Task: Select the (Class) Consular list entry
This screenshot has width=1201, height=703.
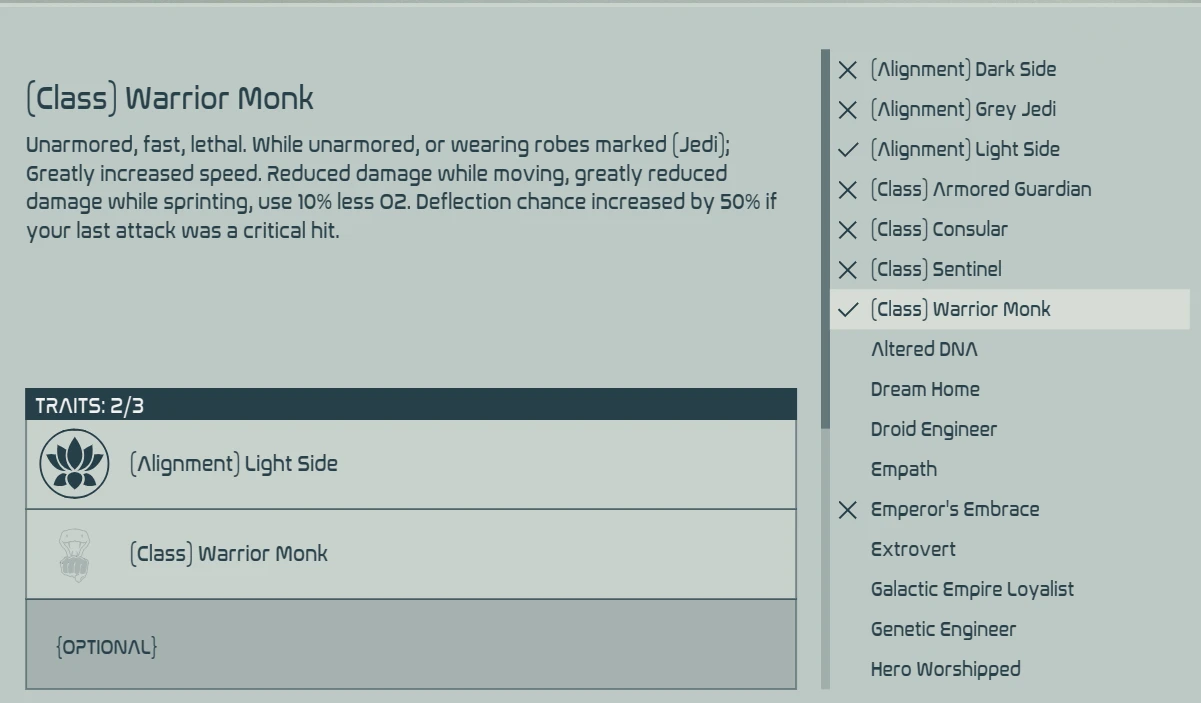Action: pyautogui.click(x=939, y=230)
